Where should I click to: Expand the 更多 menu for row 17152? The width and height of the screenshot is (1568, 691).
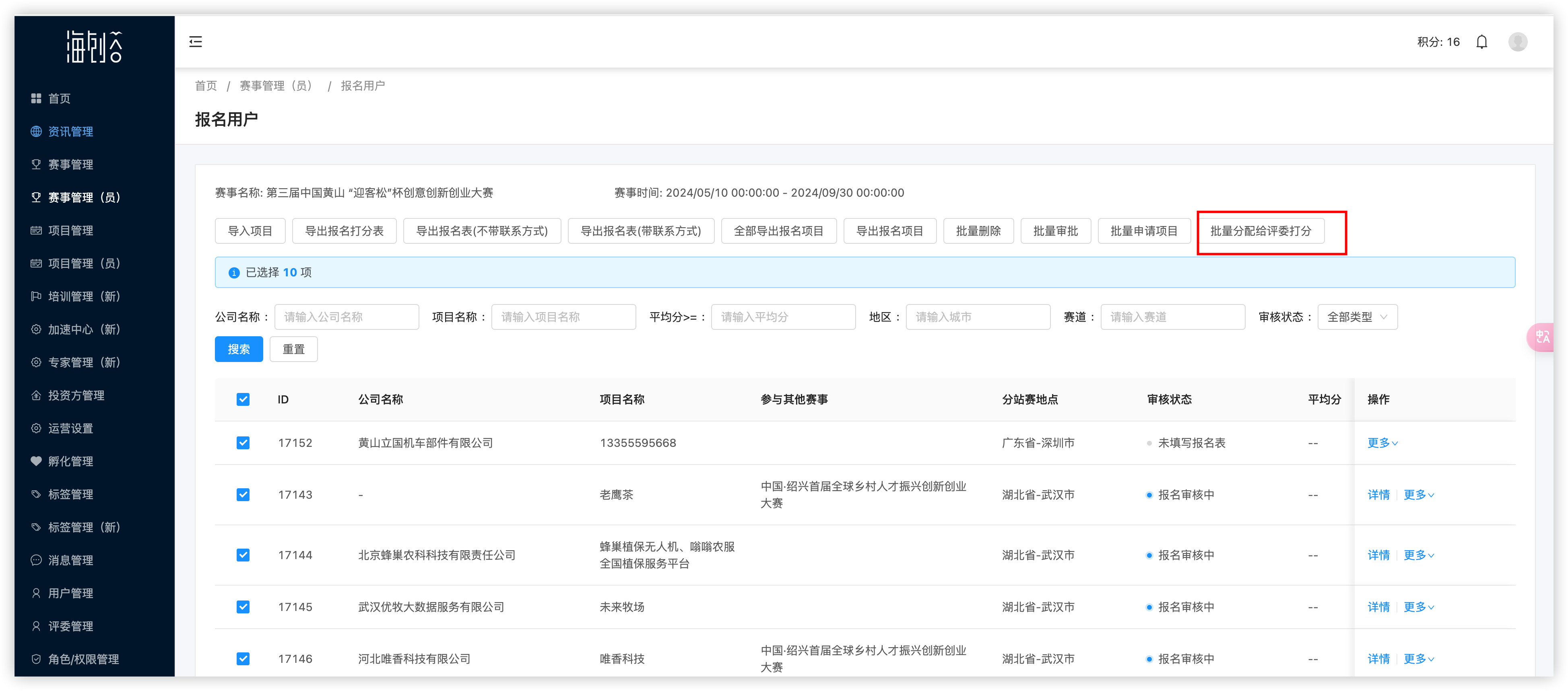point(1382,443)
